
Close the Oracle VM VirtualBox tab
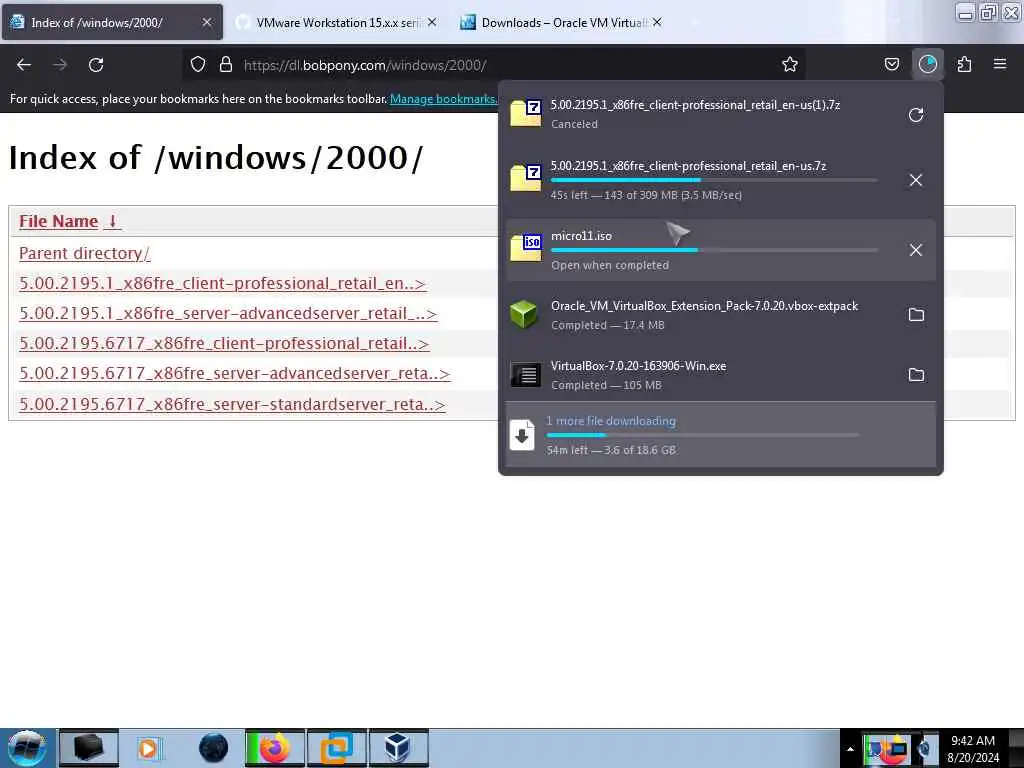click(x=657, y=22)
